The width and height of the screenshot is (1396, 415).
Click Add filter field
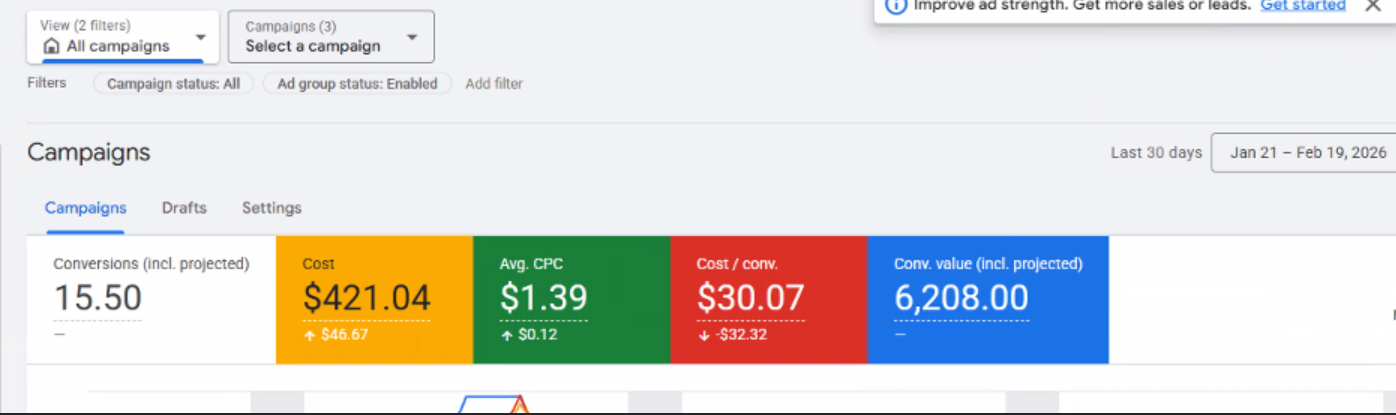tap(494, 84)
